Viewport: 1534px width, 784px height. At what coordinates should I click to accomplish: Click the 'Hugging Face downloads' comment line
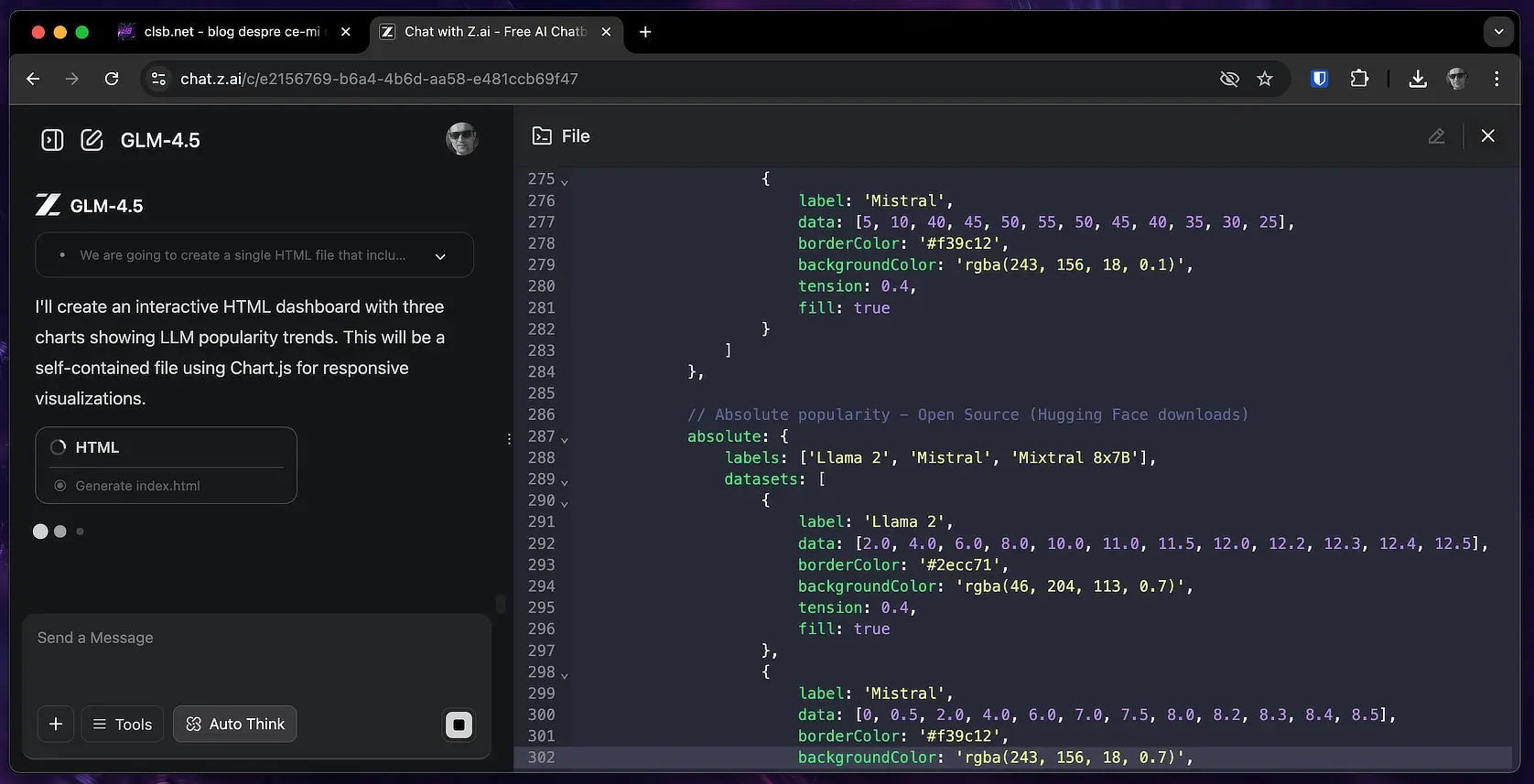pos(967,414)
